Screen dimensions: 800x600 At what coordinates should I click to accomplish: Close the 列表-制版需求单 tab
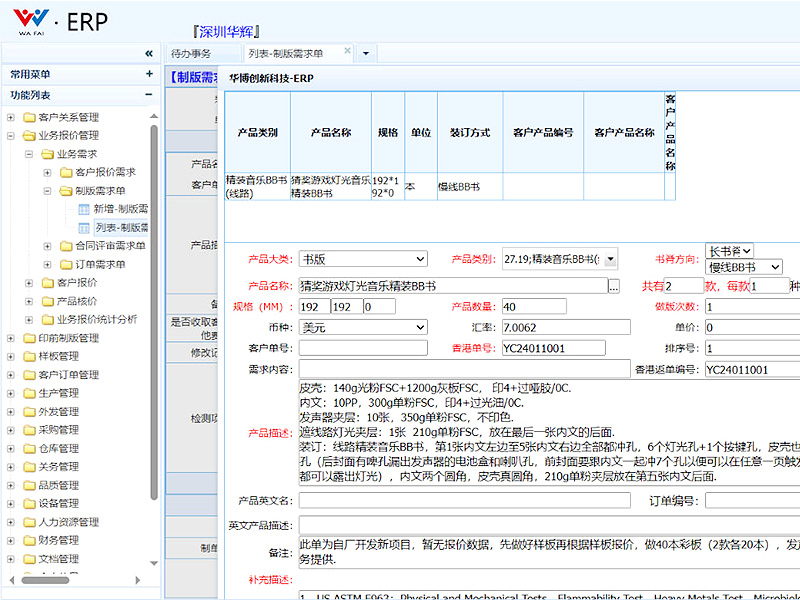coord(347,51)
